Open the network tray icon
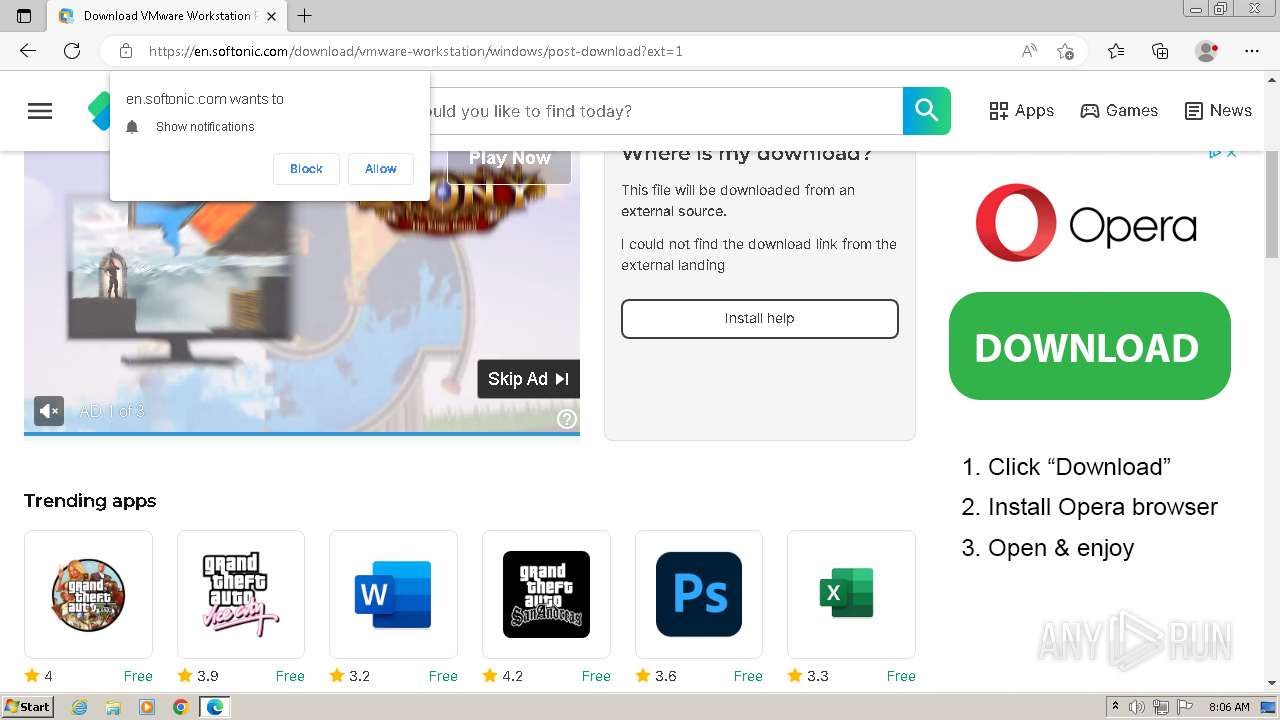 1161,707
